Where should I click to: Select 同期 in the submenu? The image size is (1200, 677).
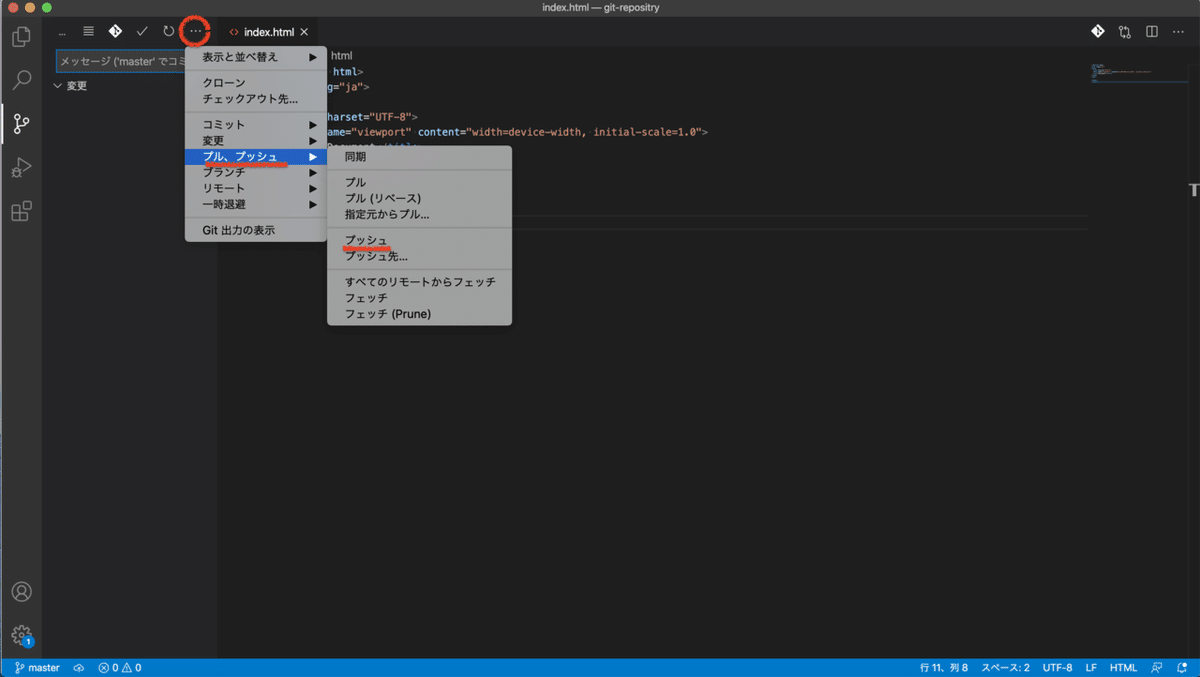[x=419, y=157]
